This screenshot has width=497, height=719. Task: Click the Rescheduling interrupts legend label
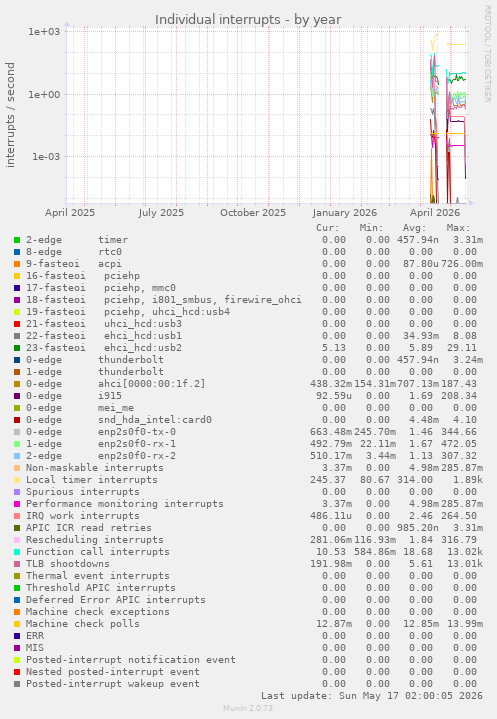click(94, 540)
